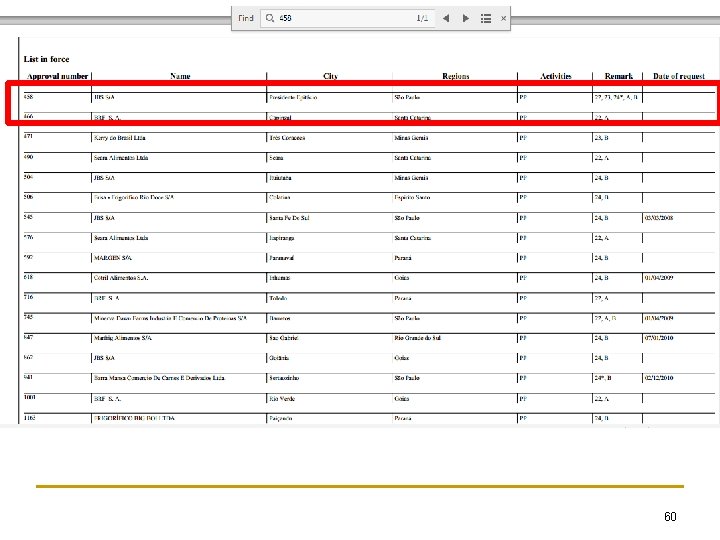Close the Find bar with the X
This screenshot has height=540, width=720.
pyautogui.click(x=503, y=18)
